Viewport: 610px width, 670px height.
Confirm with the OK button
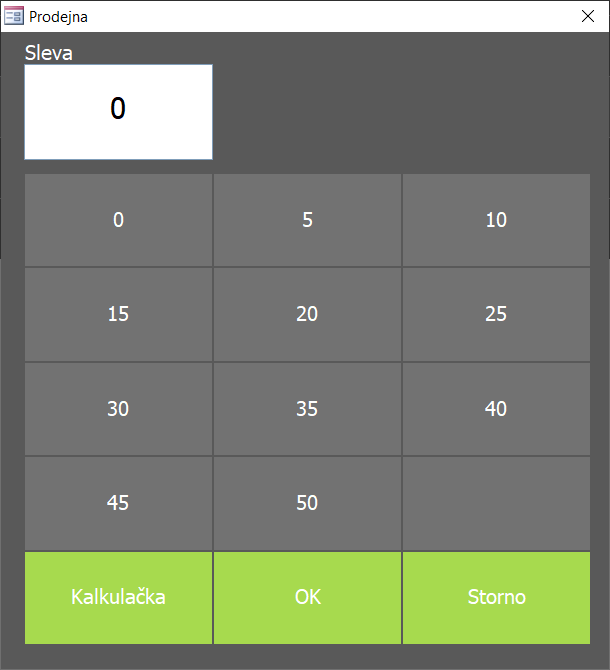tap(307, 597)
